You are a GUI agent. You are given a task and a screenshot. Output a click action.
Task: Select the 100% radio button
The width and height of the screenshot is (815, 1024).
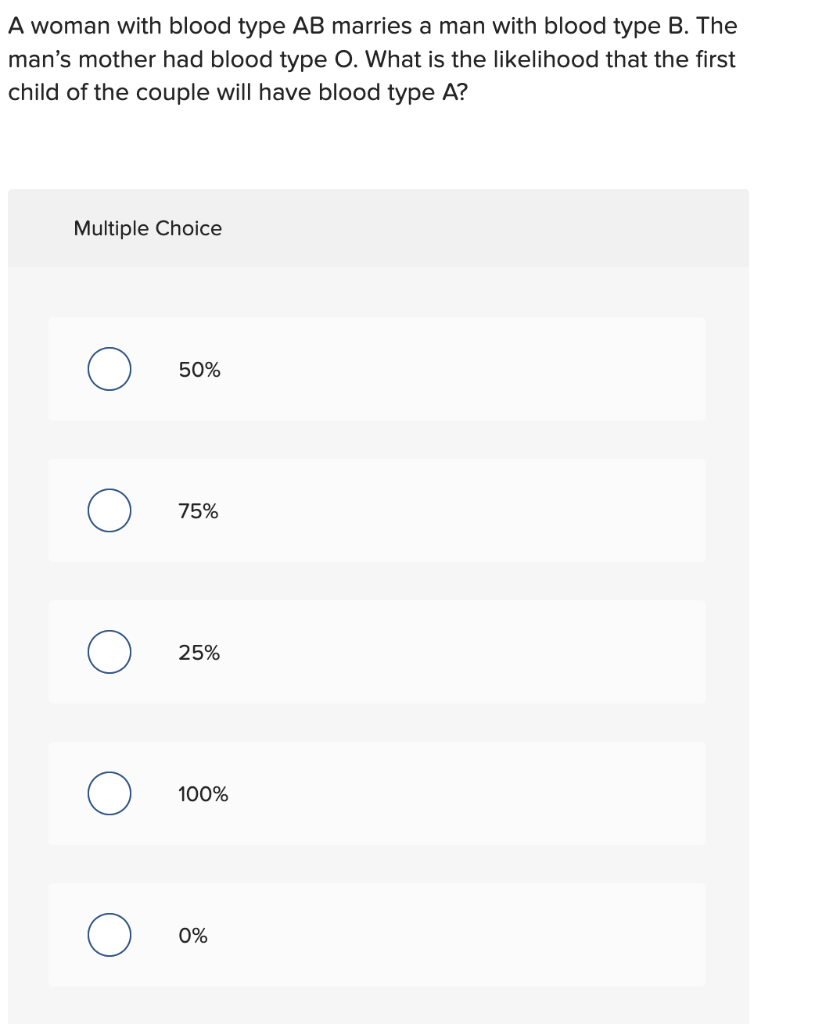tap(109, 794)
